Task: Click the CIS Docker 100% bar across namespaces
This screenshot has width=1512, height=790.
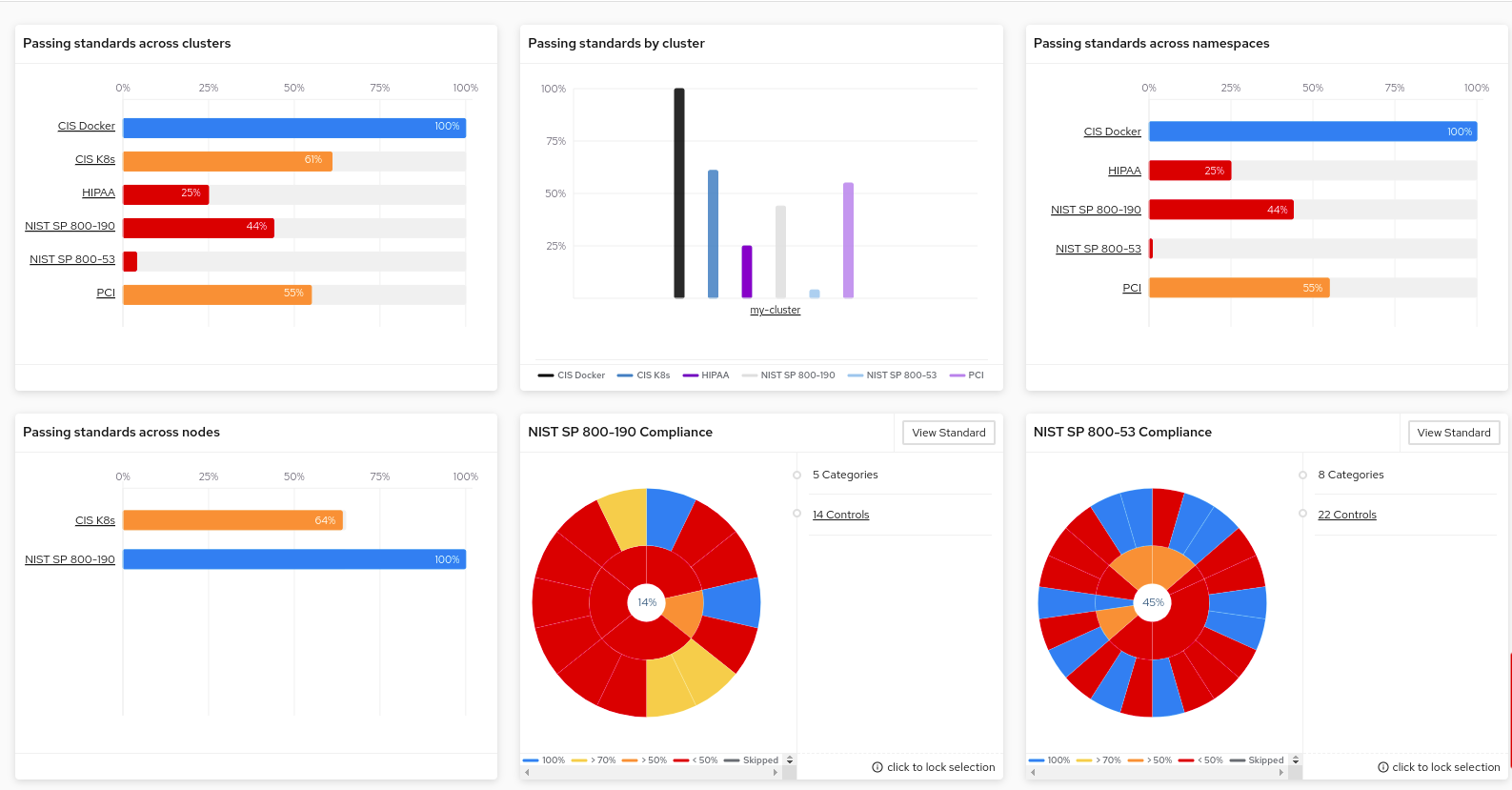Action: pos(1313,132)
